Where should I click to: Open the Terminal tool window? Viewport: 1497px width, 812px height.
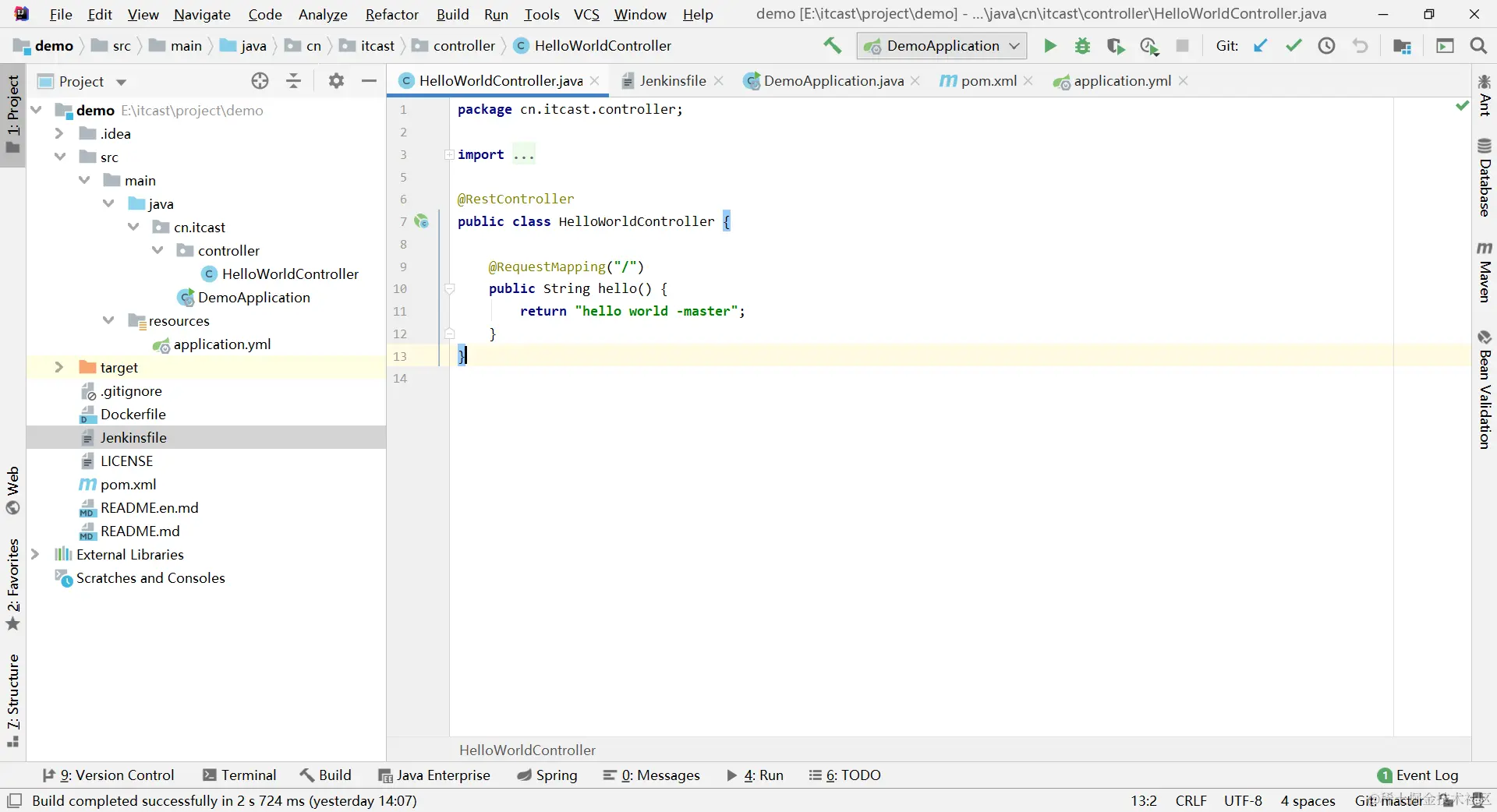[239, 775]
